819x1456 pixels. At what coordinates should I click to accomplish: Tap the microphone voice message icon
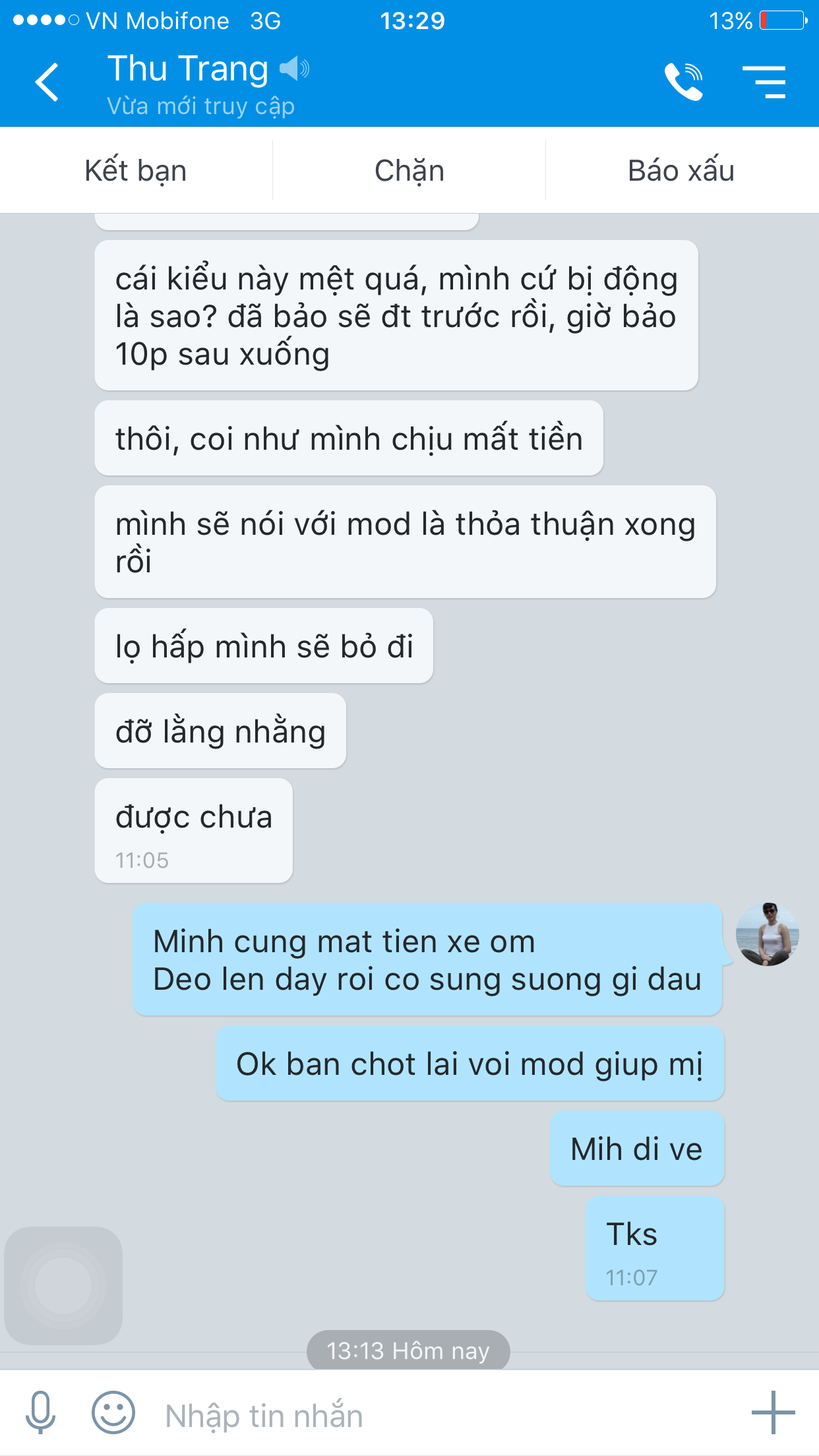coord(40,1412)
